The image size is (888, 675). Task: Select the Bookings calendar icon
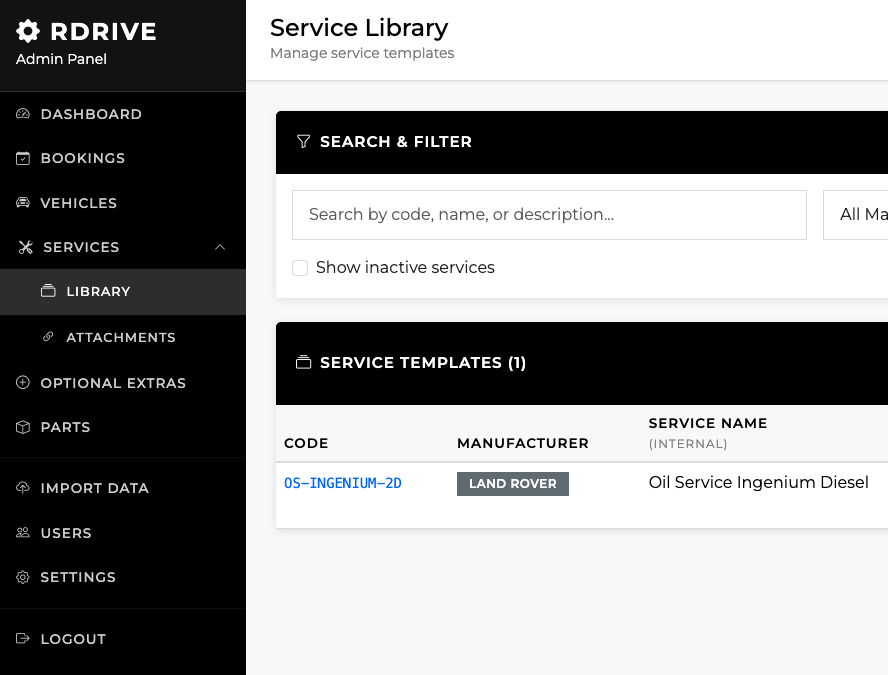[x=21, y=158]
